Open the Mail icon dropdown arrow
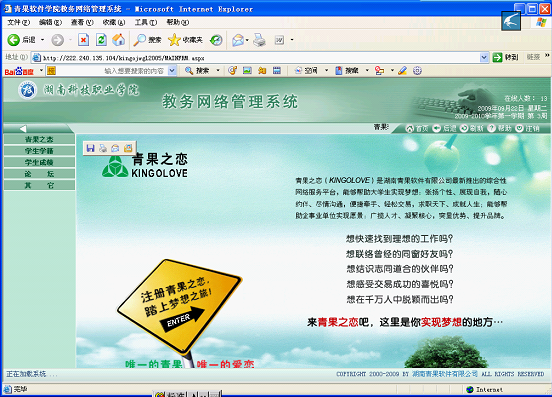 pyautogui.click(x=247, y=40)
